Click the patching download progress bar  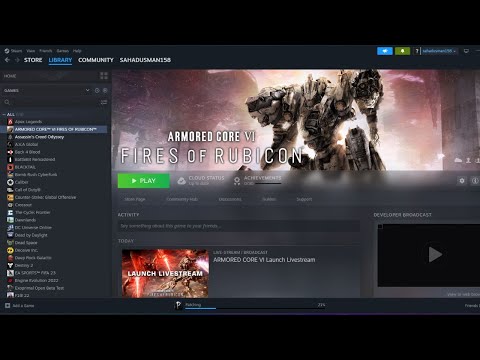coord(255,308)
